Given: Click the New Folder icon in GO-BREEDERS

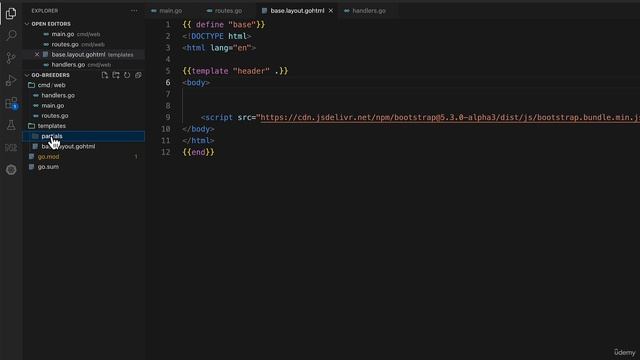Looking at the screenshot, I should tap(116, 75).
